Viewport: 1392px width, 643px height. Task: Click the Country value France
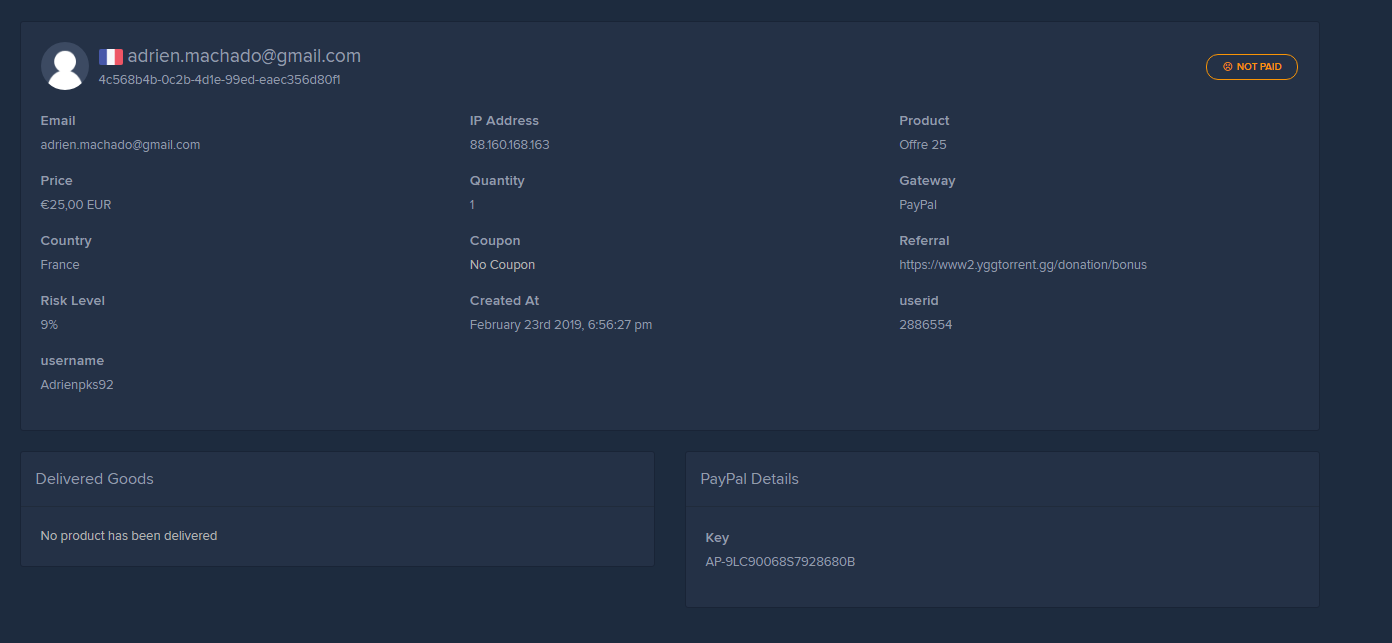pyautogui.click(x=60, y=265)
